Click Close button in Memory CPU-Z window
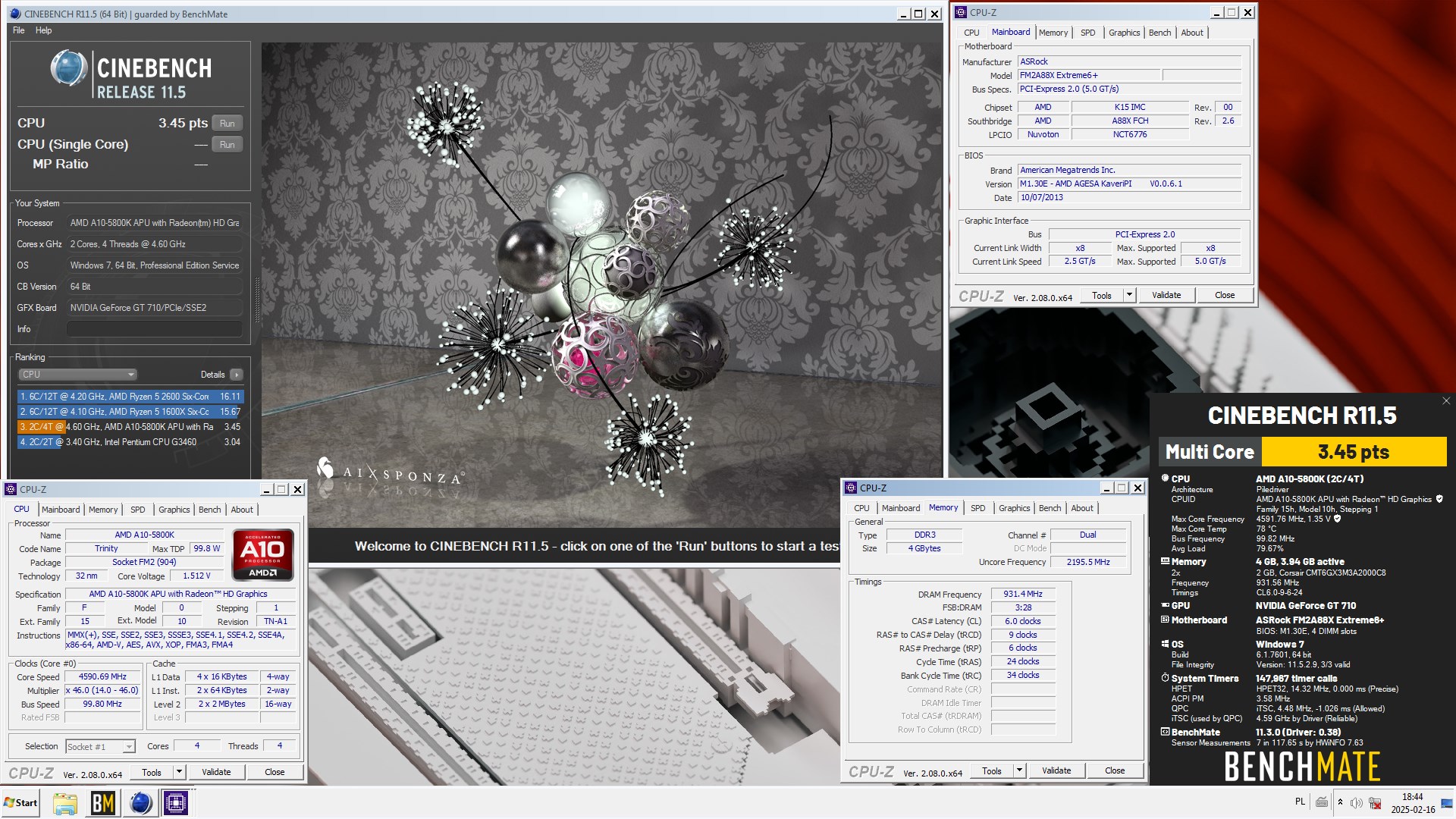Image resolution: width=1456 pixels, height=819 pixels. click(x=1115, y=770)
